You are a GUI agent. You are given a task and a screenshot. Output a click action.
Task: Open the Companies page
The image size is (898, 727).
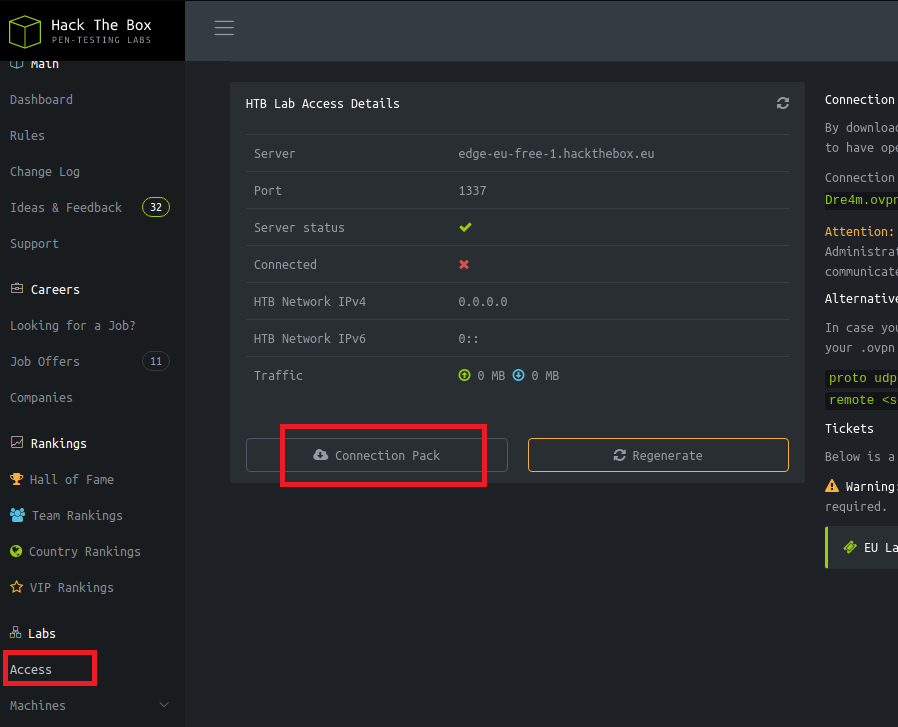41,398
